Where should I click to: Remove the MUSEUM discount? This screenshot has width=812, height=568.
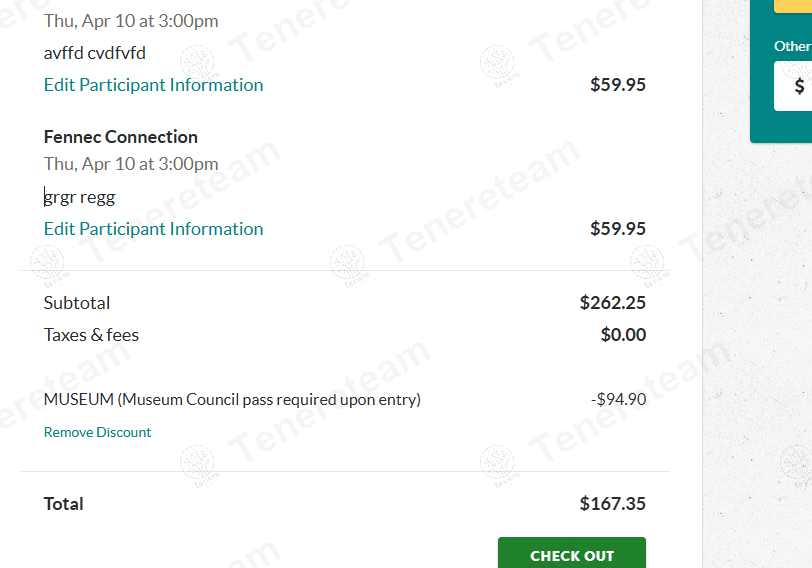[97, 432]
